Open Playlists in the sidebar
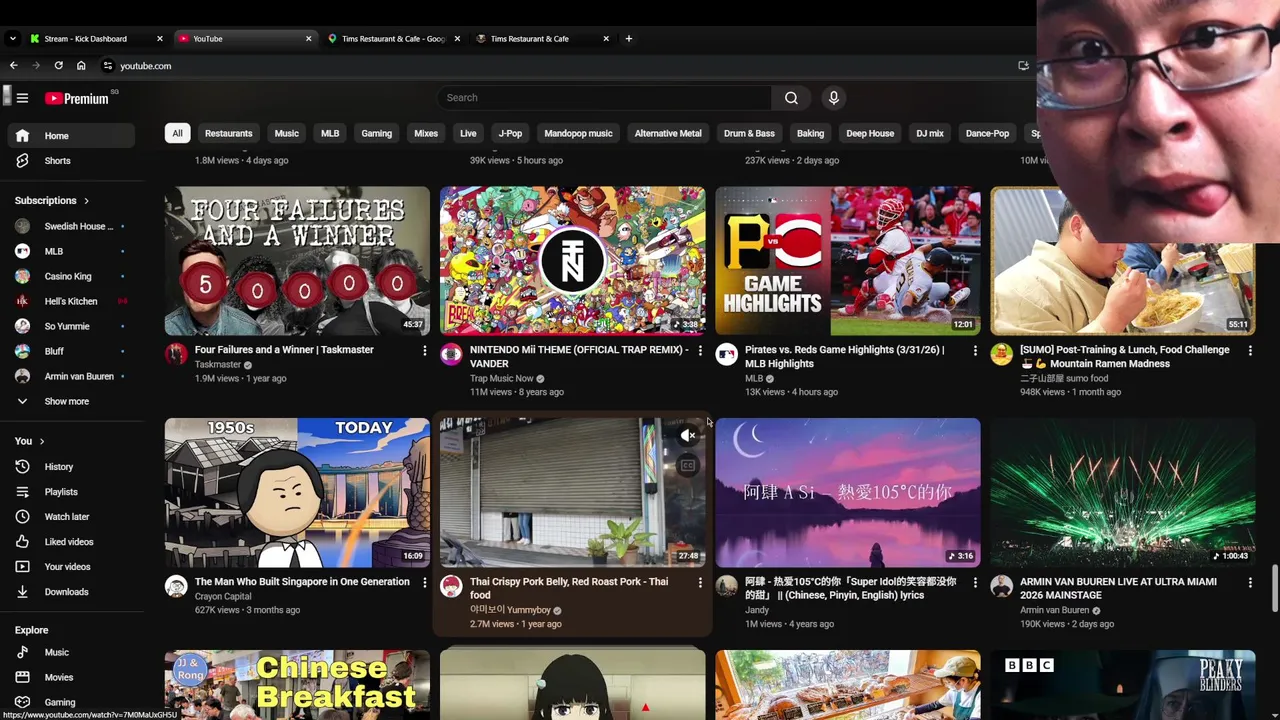The width and height of the screenshot is (1280, 720). click(71, 492)
